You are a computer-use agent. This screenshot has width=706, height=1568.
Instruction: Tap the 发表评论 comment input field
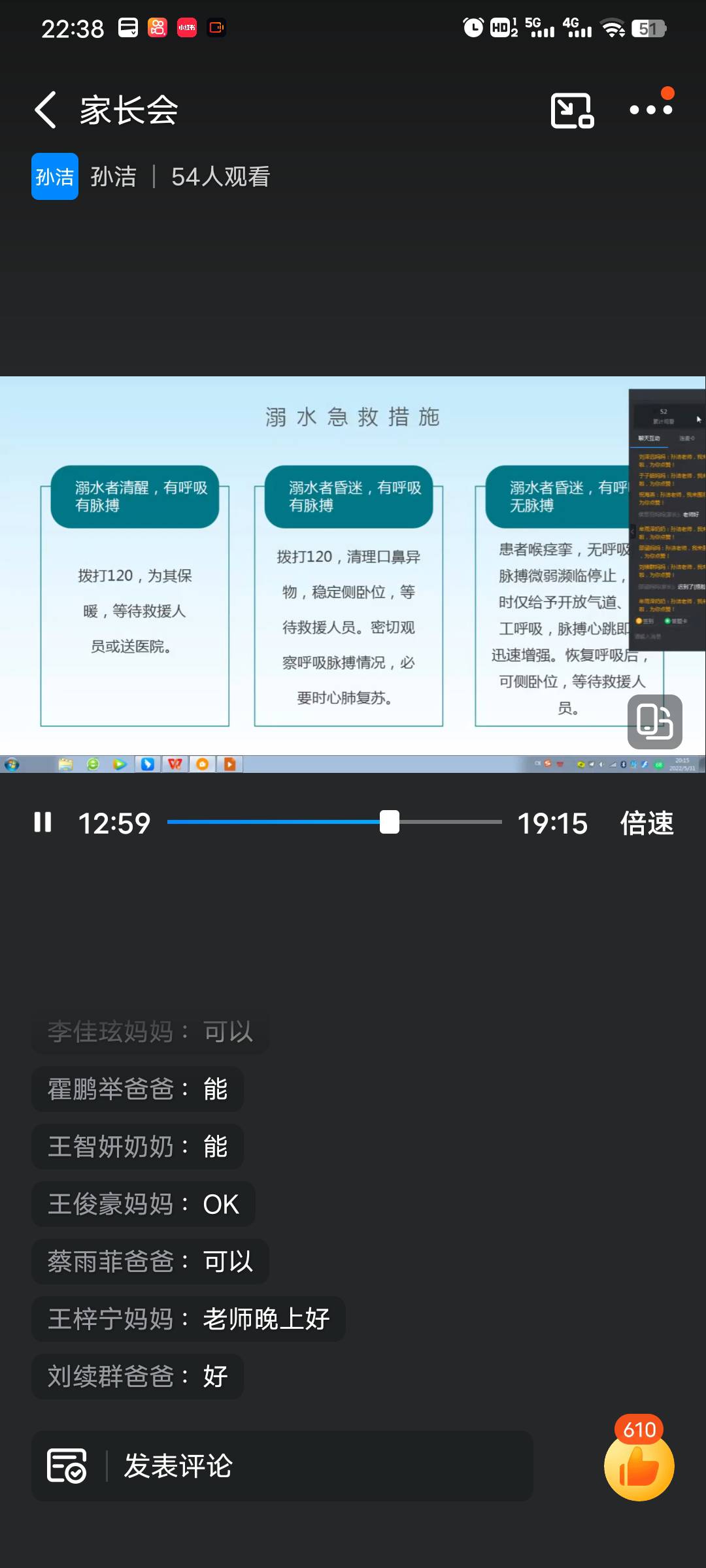tap(282, 1465)
